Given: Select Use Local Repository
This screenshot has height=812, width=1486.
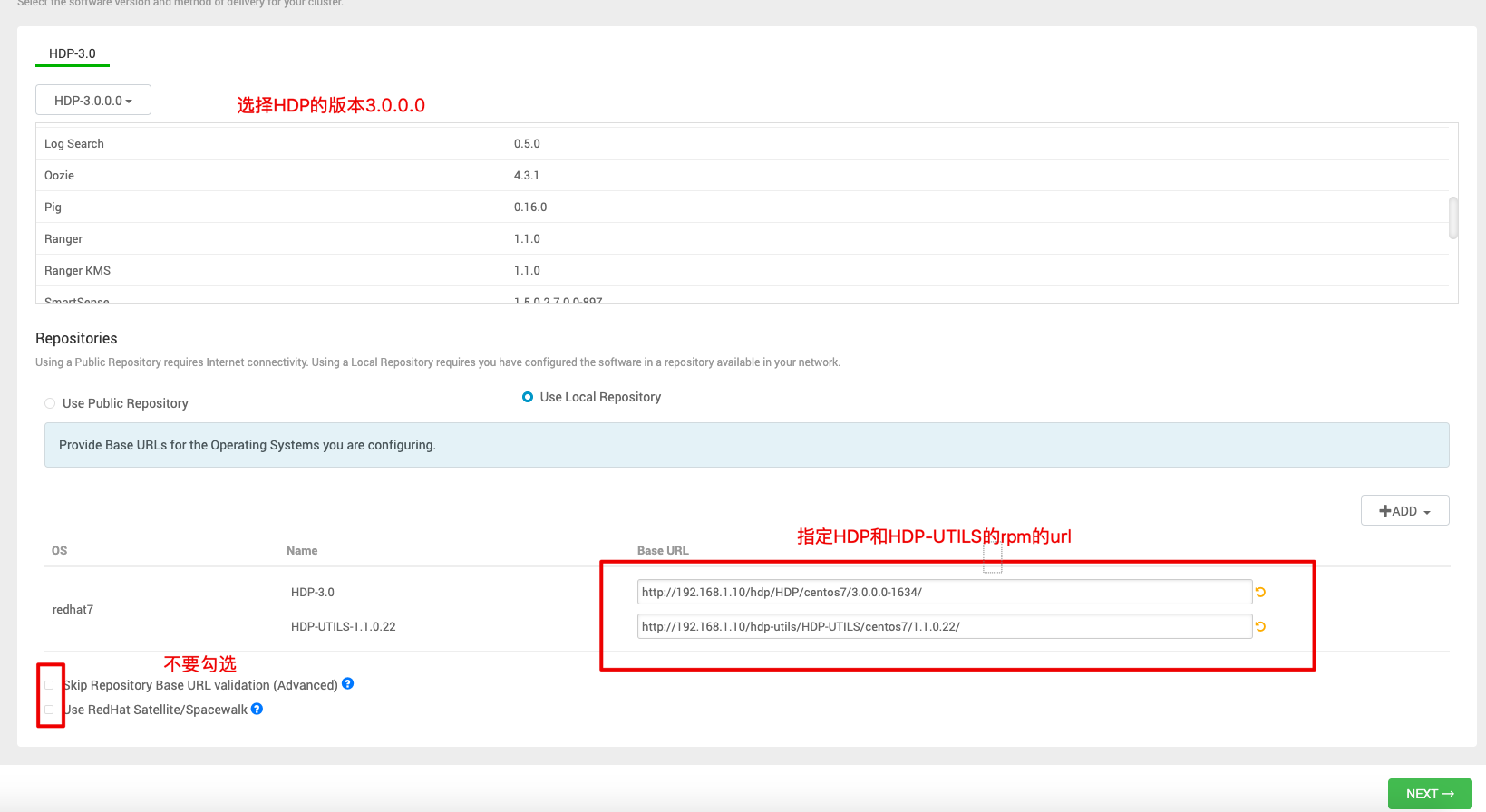Looking at the screenshot, I should [x=528, y=397].
